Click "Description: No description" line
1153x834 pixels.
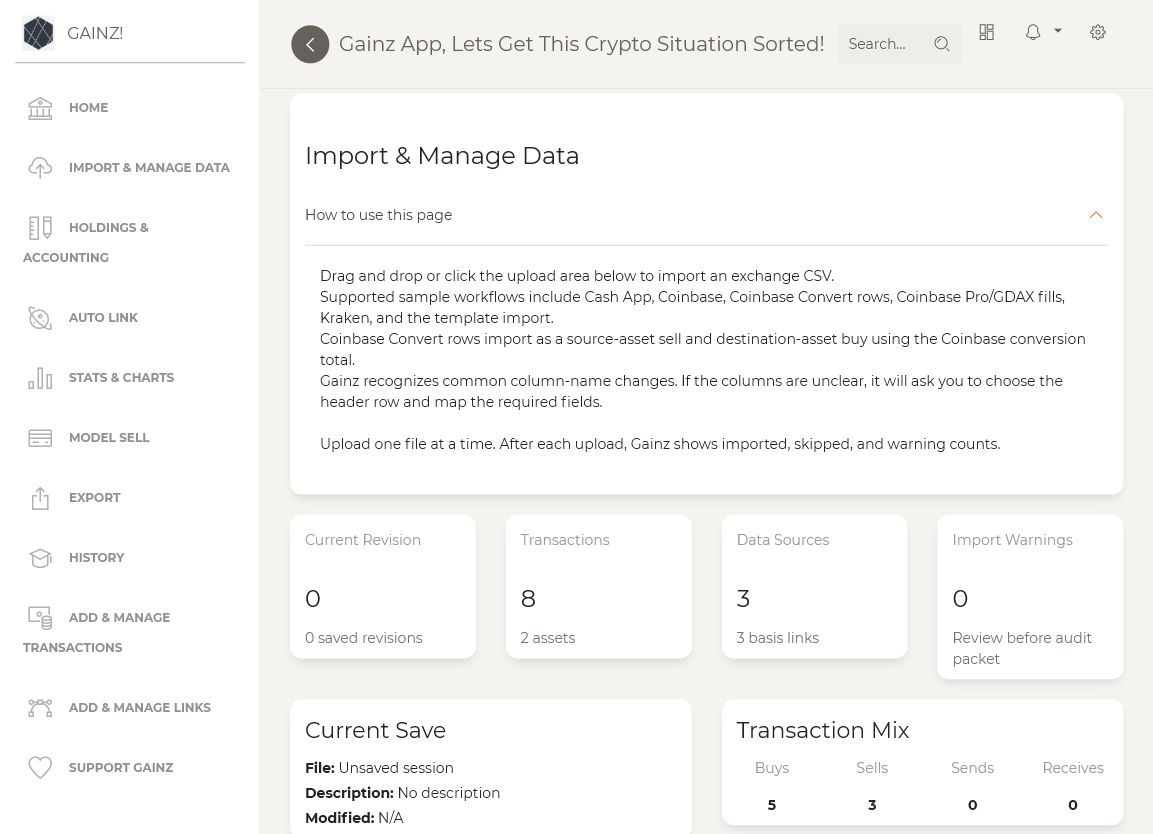402,793
